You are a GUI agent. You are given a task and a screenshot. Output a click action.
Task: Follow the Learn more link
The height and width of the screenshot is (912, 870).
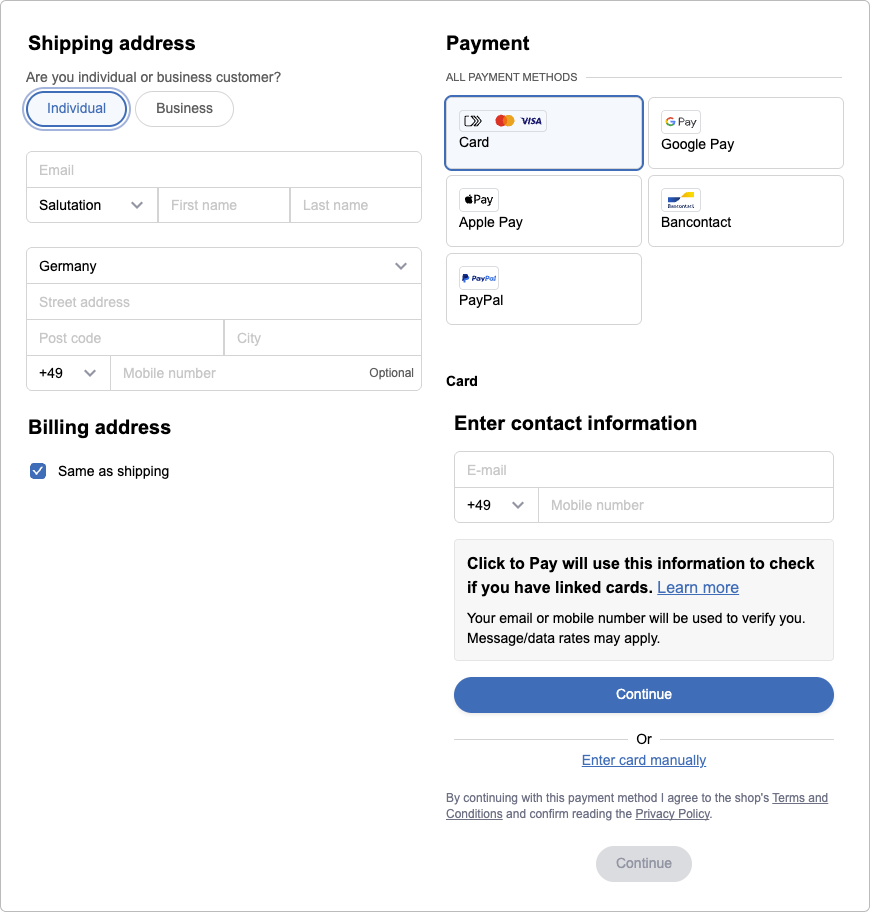click(x=698, y=587)
